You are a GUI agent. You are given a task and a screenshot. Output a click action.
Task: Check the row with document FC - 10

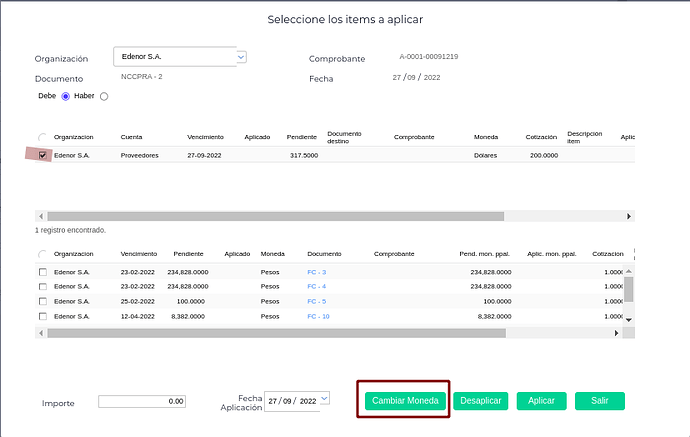[x=42, y=316]
